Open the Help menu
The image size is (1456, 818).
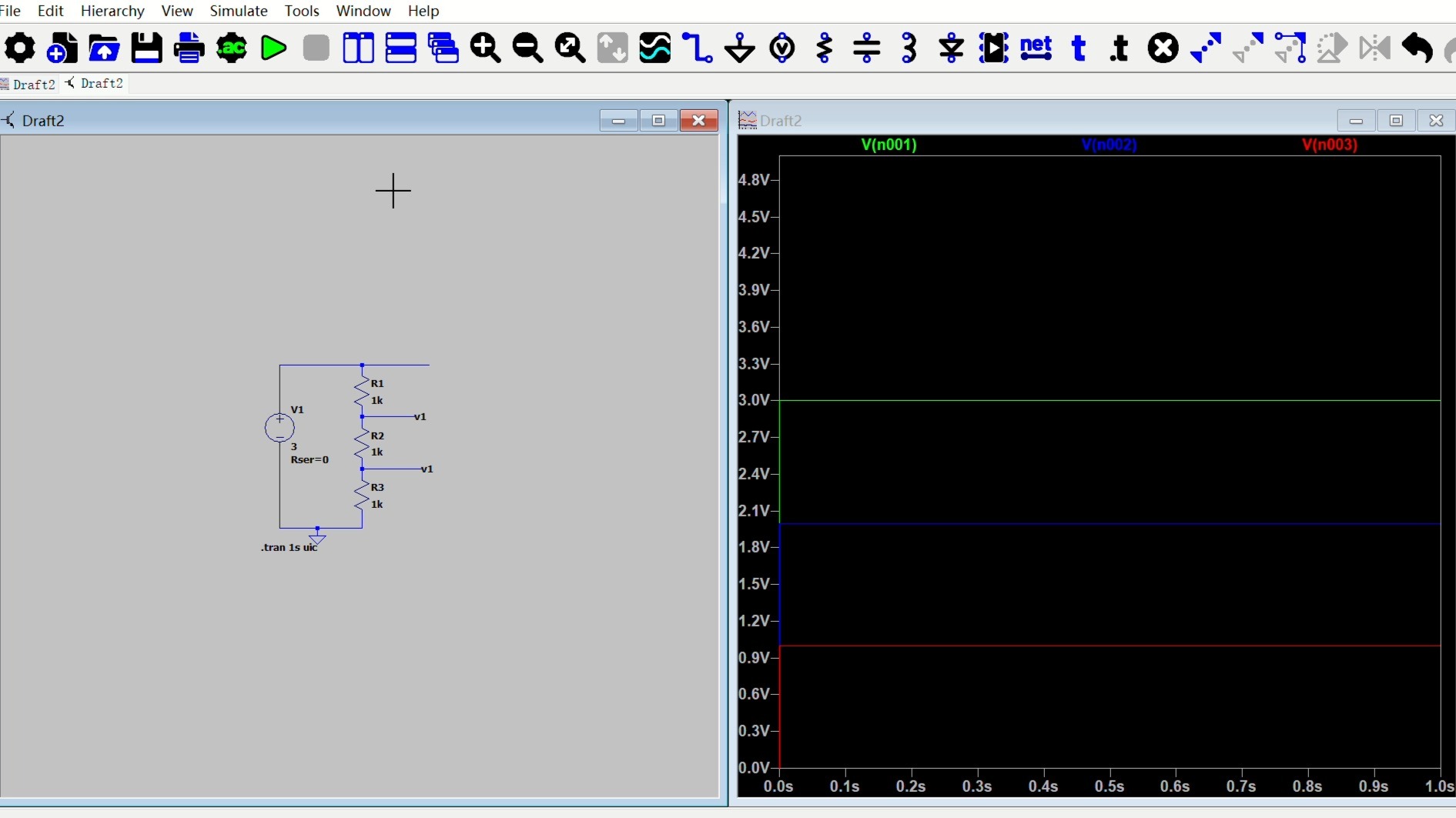click(423, 11)
